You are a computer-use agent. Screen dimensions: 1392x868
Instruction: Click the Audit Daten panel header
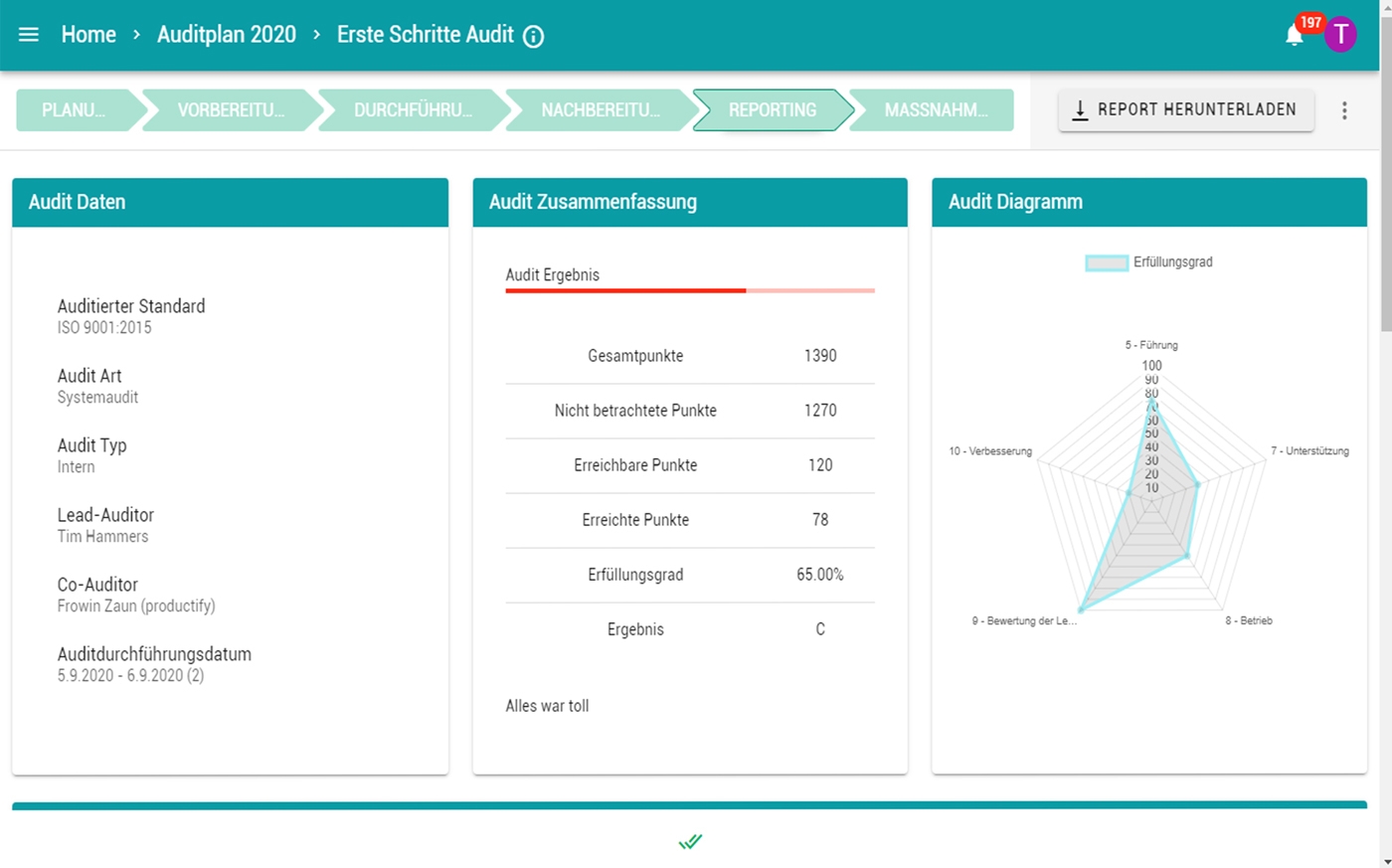(230, 202)
